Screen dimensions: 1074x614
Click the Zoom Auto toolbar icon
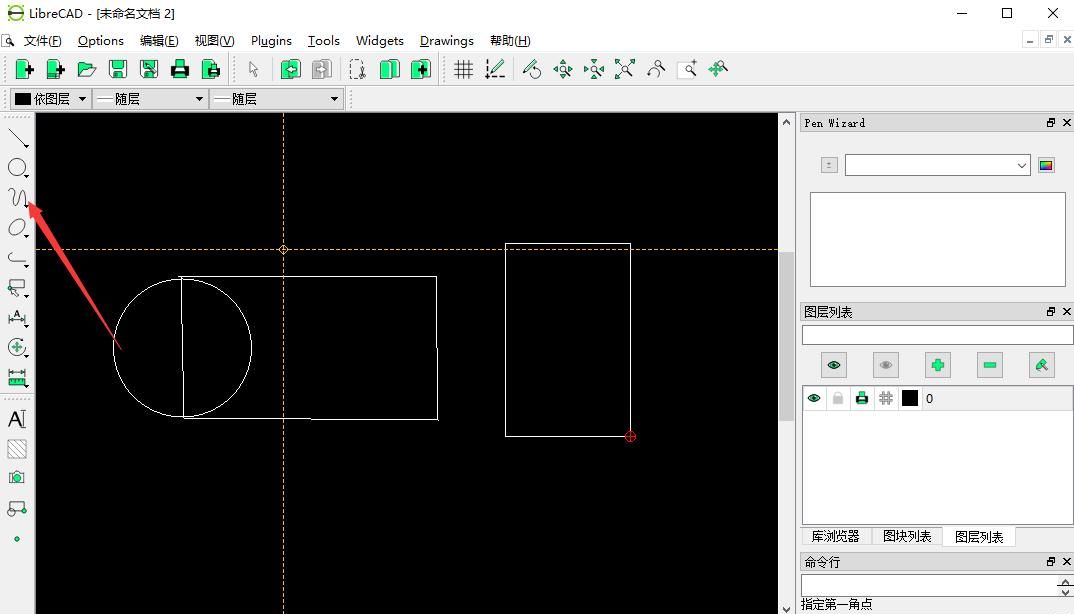tap(625, 69)
